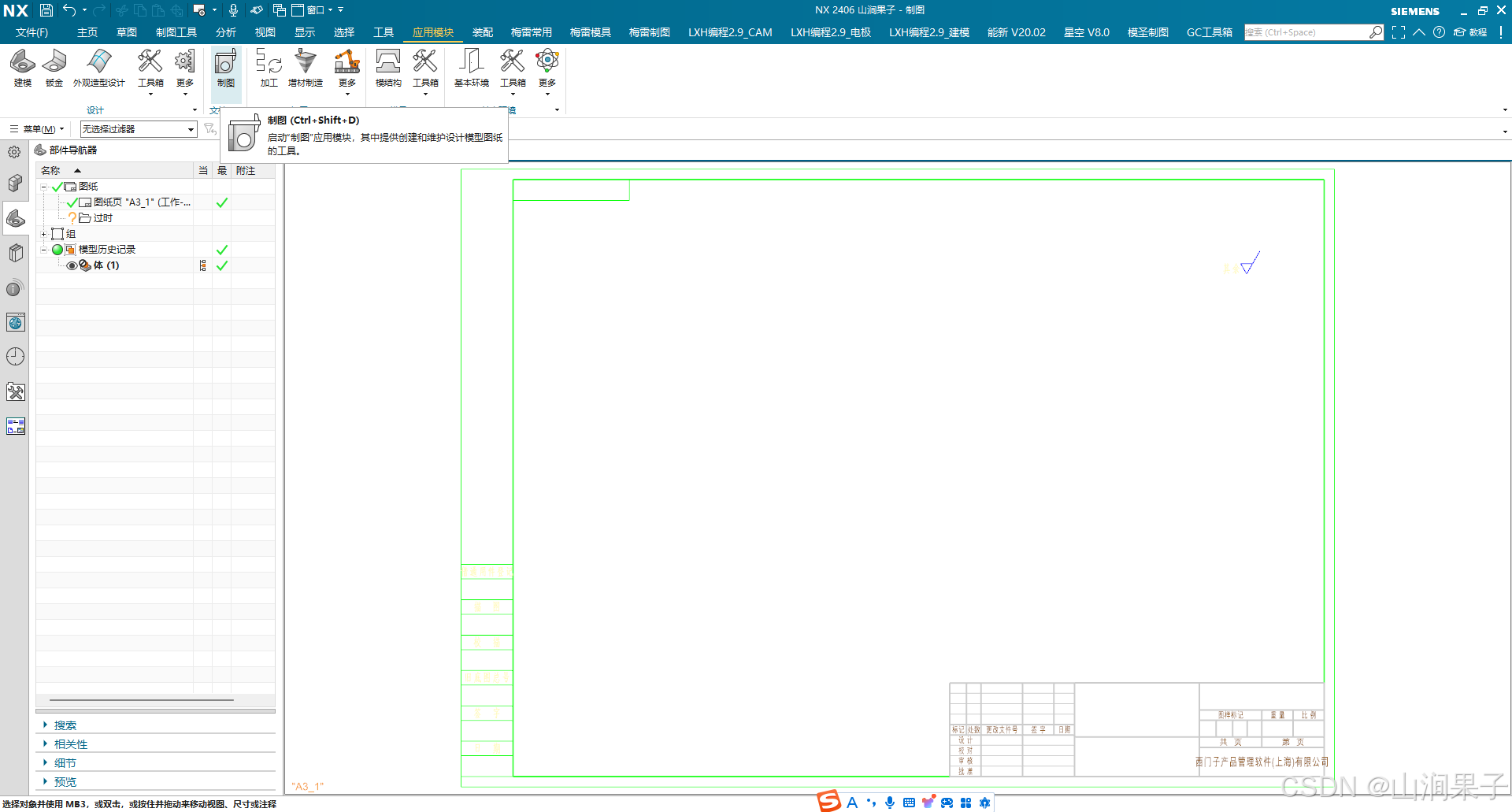Switch to the 主页 ribbon tab
The image size is (1512, 812).
click(87, 32)
